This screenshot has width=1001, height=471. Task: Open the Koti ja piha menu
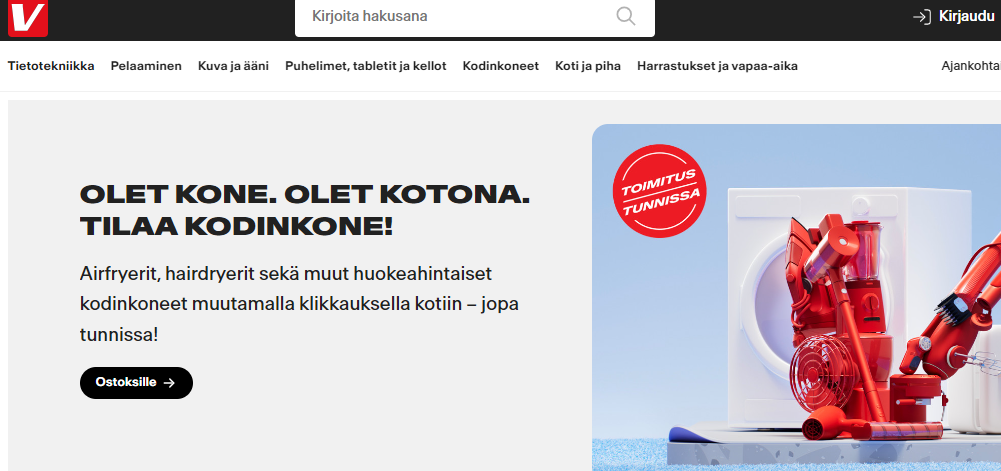click(x=588, y=66)
